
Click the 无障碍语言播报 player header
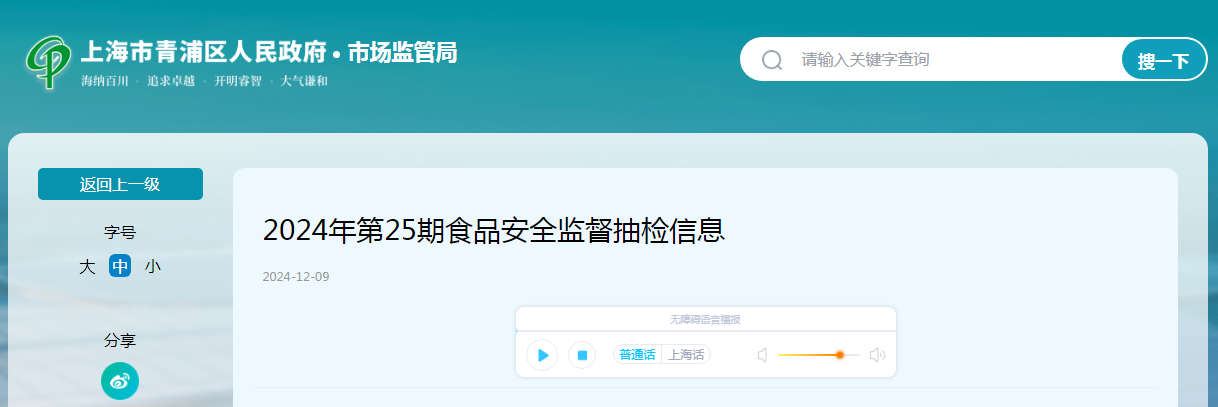[x=705, y=319]
